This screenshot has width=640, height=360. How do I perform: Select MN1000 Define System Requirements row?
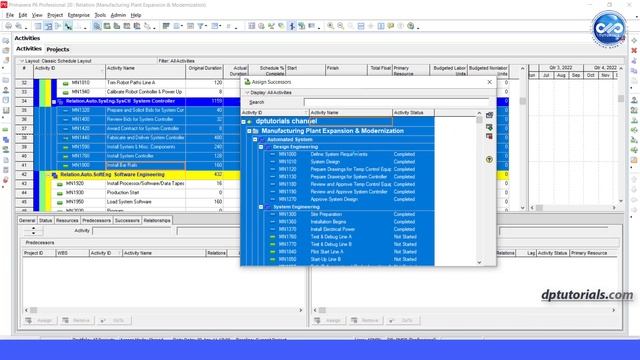click(x=338, y=154)
